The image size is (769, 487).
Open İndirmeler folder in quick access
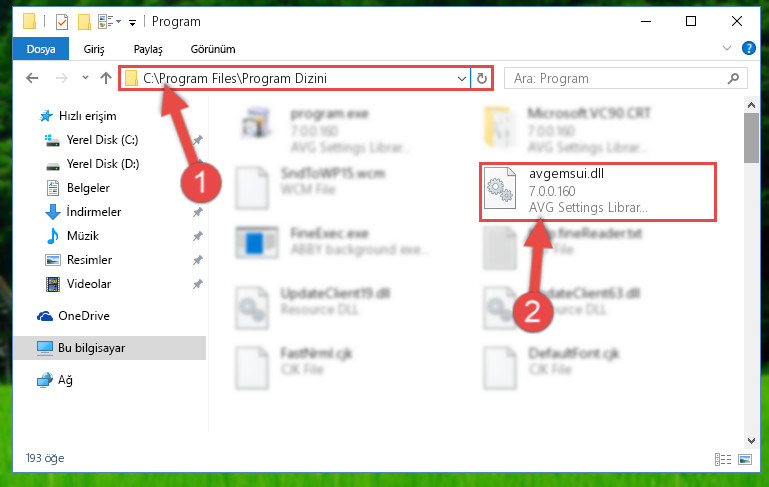(x=94, y=212)
